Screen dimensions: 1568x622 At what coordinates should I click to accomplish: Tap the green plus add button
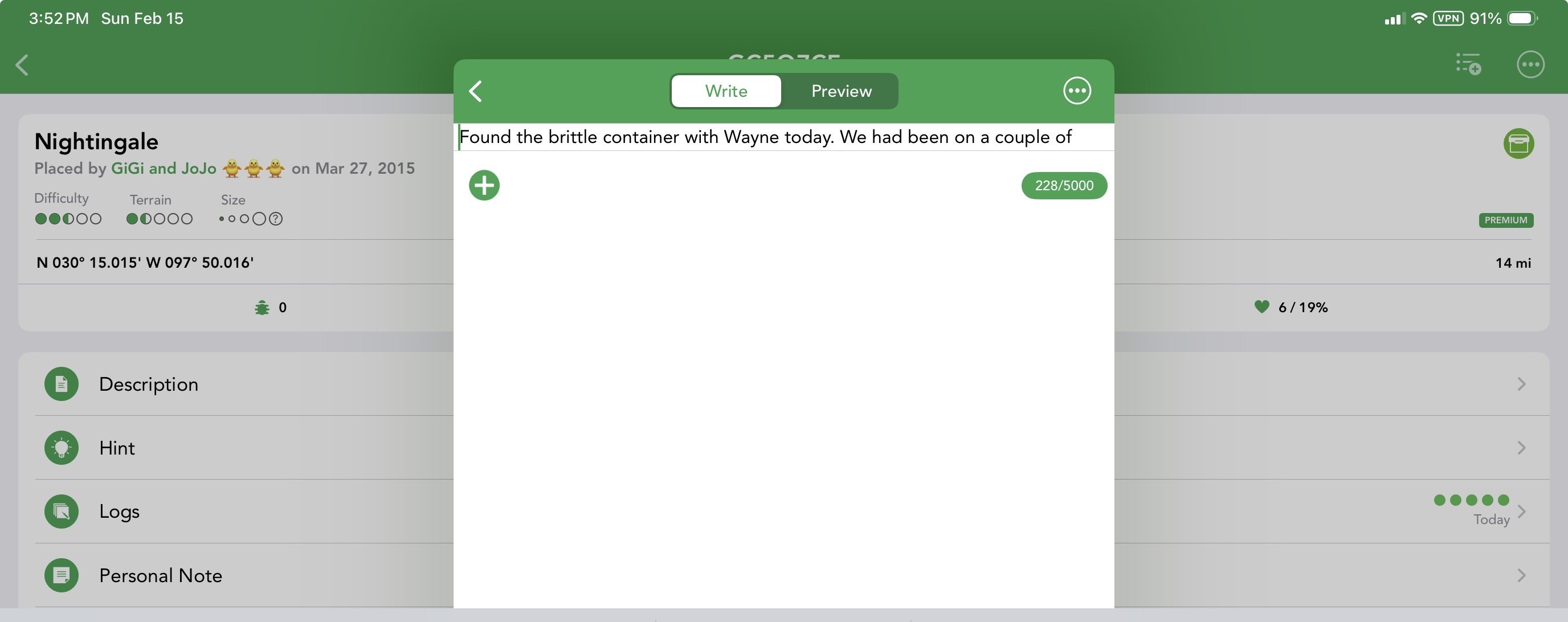[484, 185]
